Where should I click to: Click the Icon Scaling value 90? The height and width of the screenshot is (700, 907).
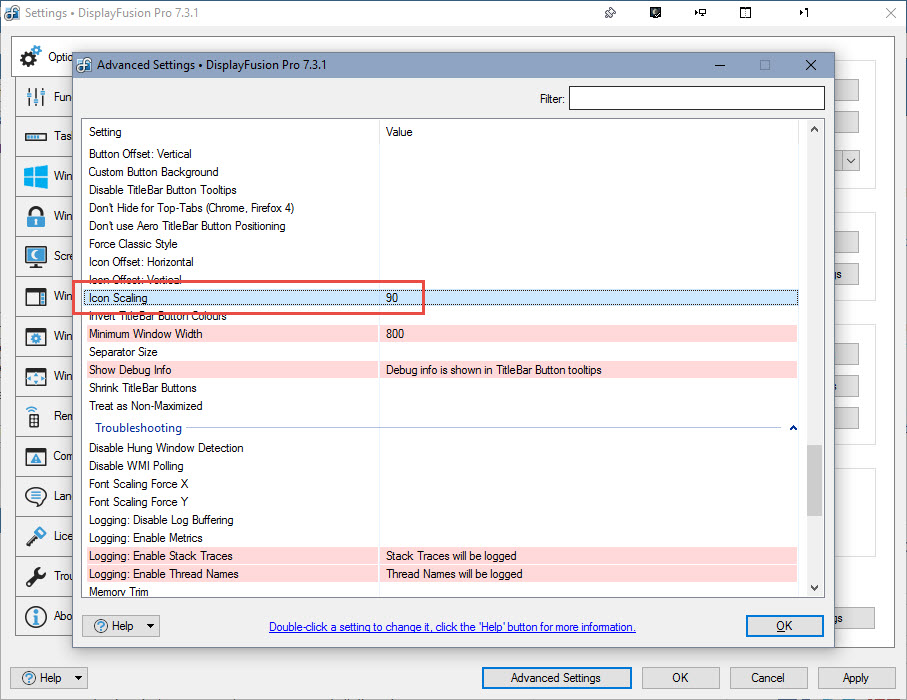point(392,298)
